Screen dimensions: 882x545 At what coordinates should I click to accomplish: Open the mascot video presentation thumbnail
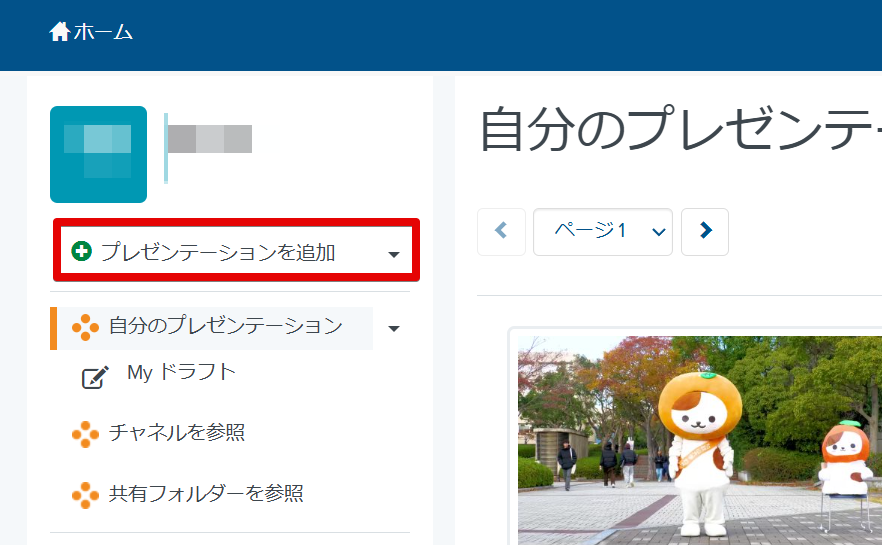(699, 440)
